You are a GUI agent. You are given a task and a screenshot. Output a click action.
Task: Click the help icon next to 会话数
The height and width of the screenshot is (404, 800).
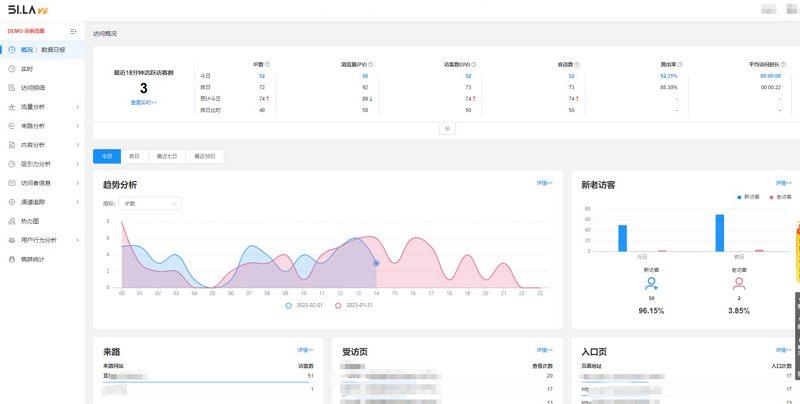tap(577, 65)
